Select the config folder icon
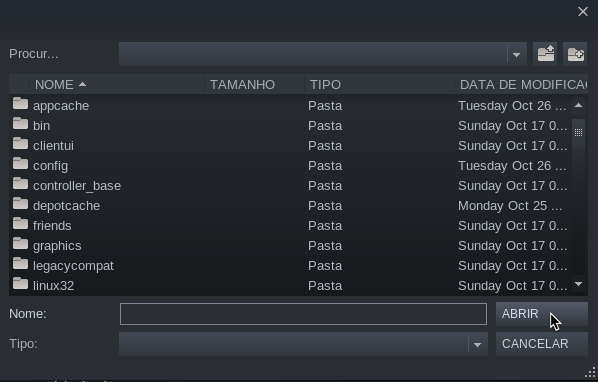Viewport: 598px width, 382px height. tap(20, 164)
